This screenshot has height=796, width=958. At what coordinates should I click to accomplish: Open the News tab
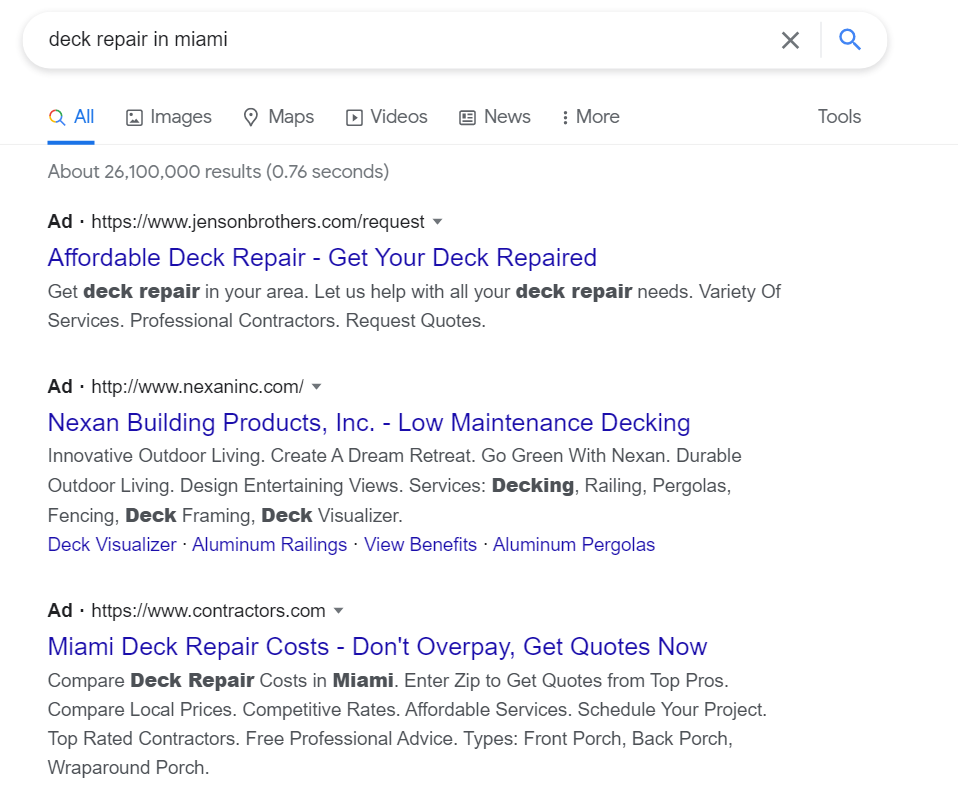click(494, 117)
